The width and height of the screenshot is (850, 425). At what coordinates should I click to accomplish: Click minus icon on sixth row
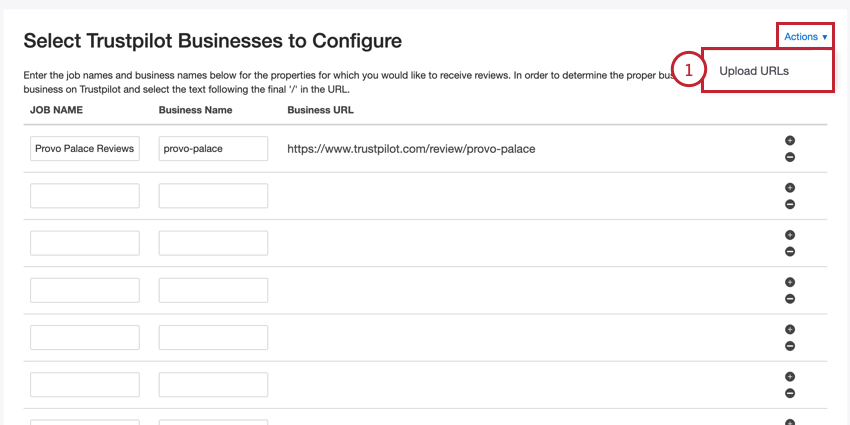tap(789, 392)
